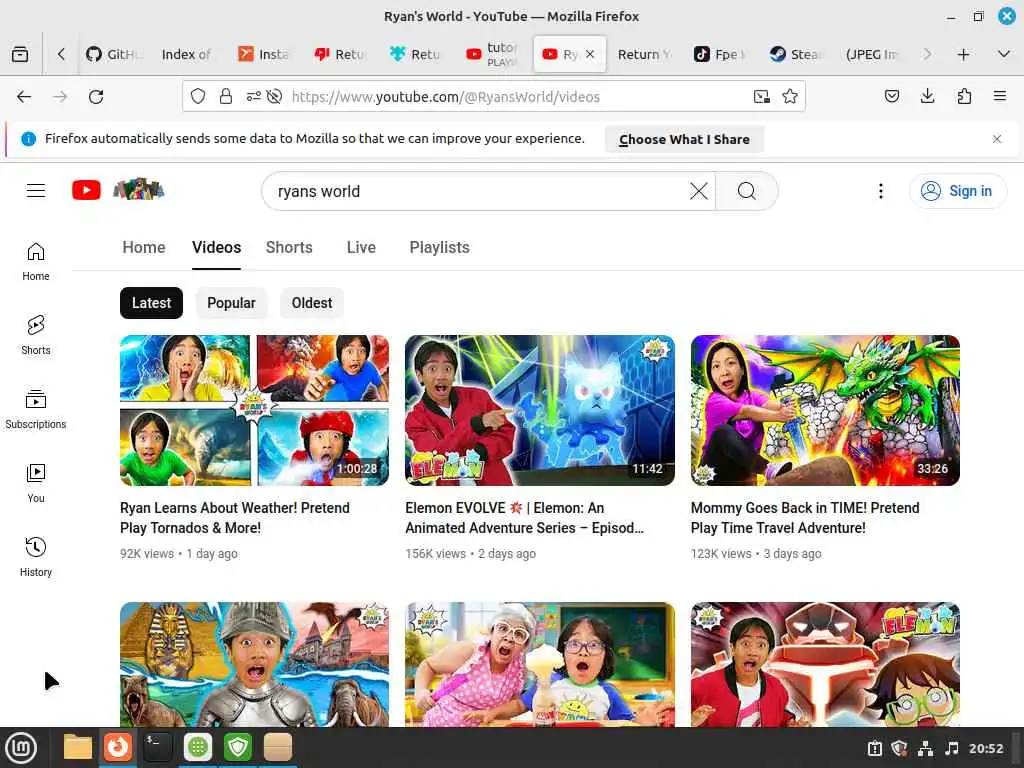Open the You section in sidebar
The height and width of the screenshot is (768, 1024).
(36, 483)
